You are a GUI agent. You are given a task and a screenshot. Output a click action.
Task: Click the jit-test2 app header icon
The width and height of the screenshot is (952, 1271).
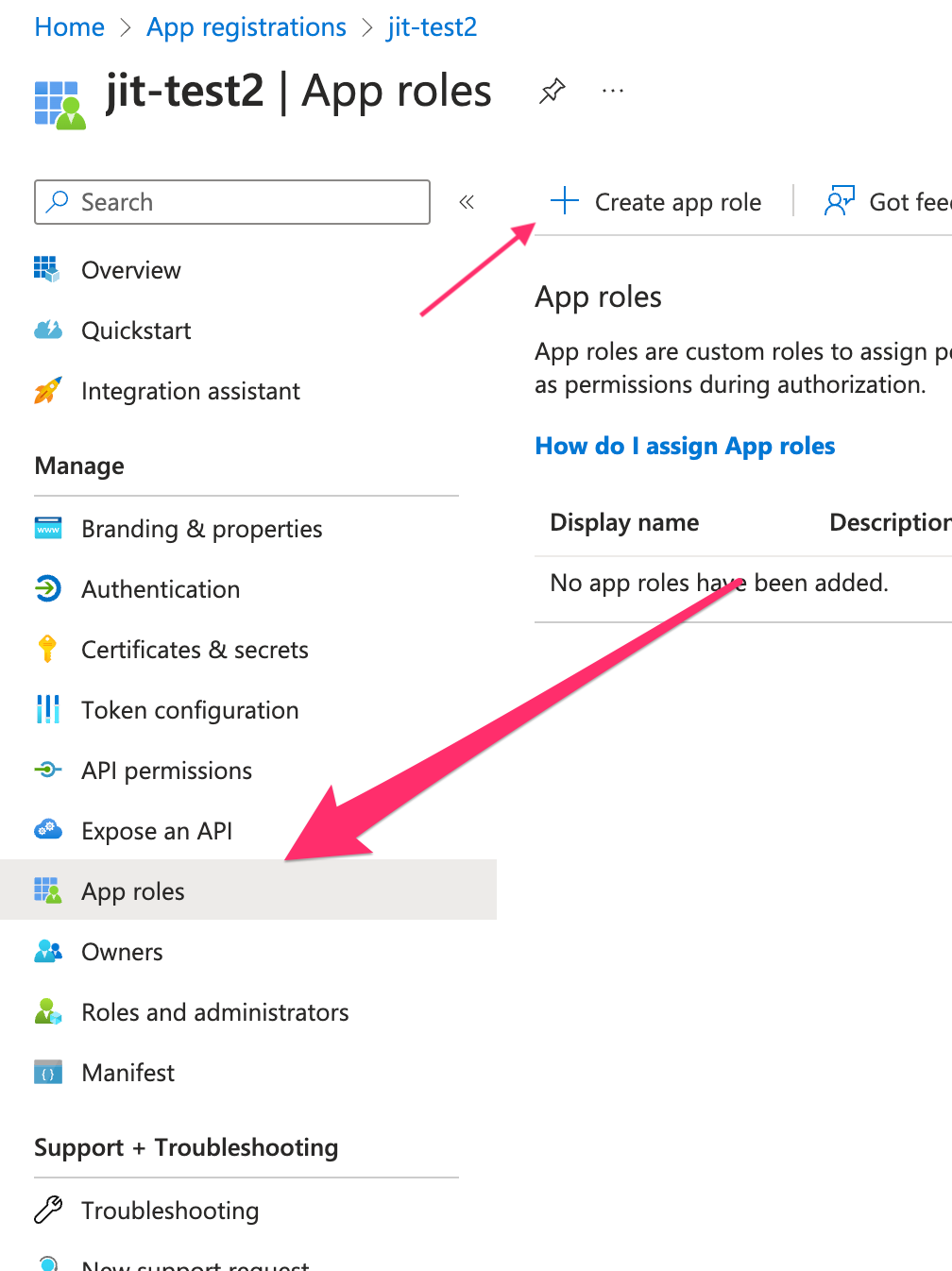pyautogui.click(x=59, y=104)
